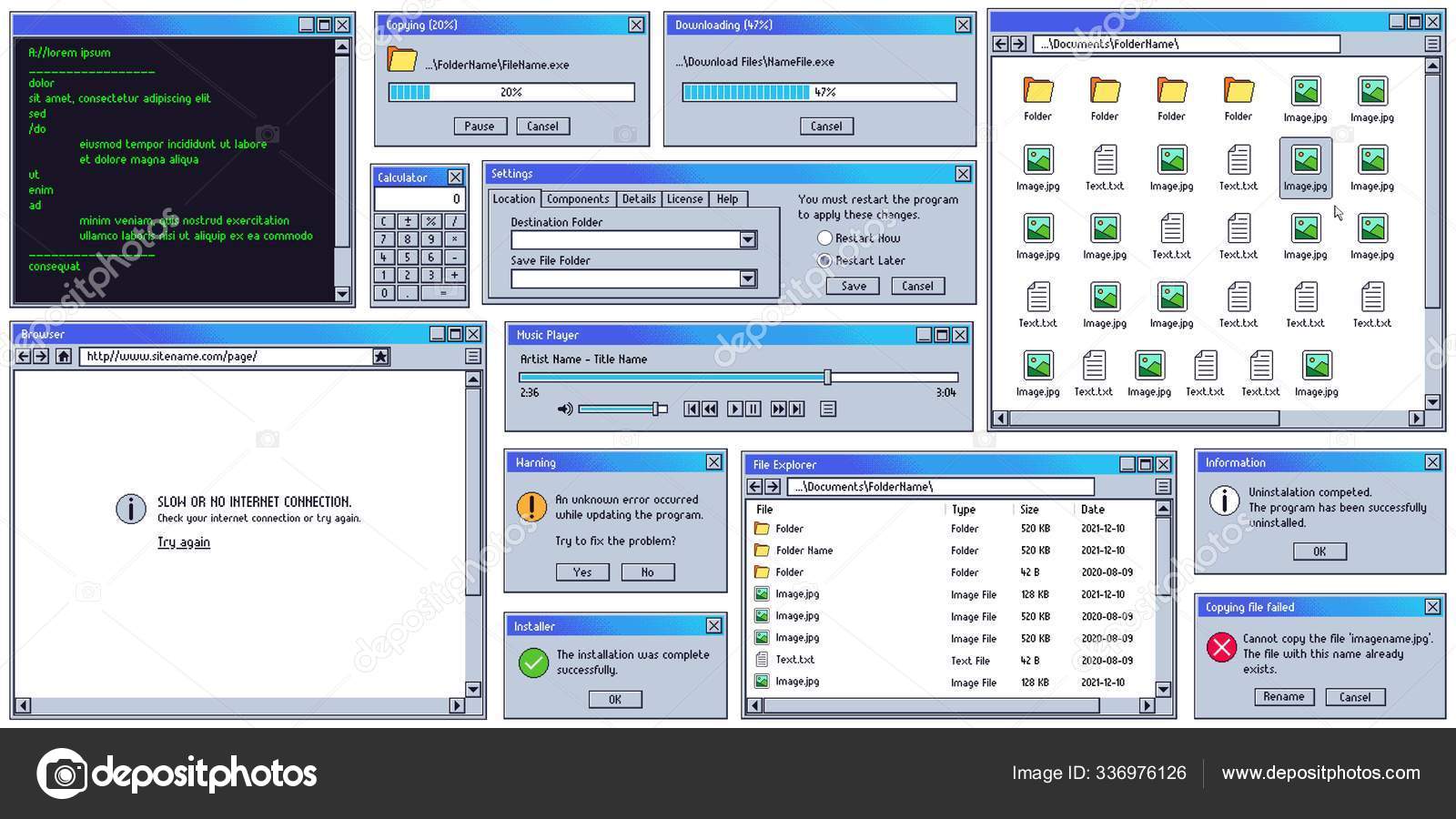
Task: Open the Help tab in Settings
Action: coord(727,199)
